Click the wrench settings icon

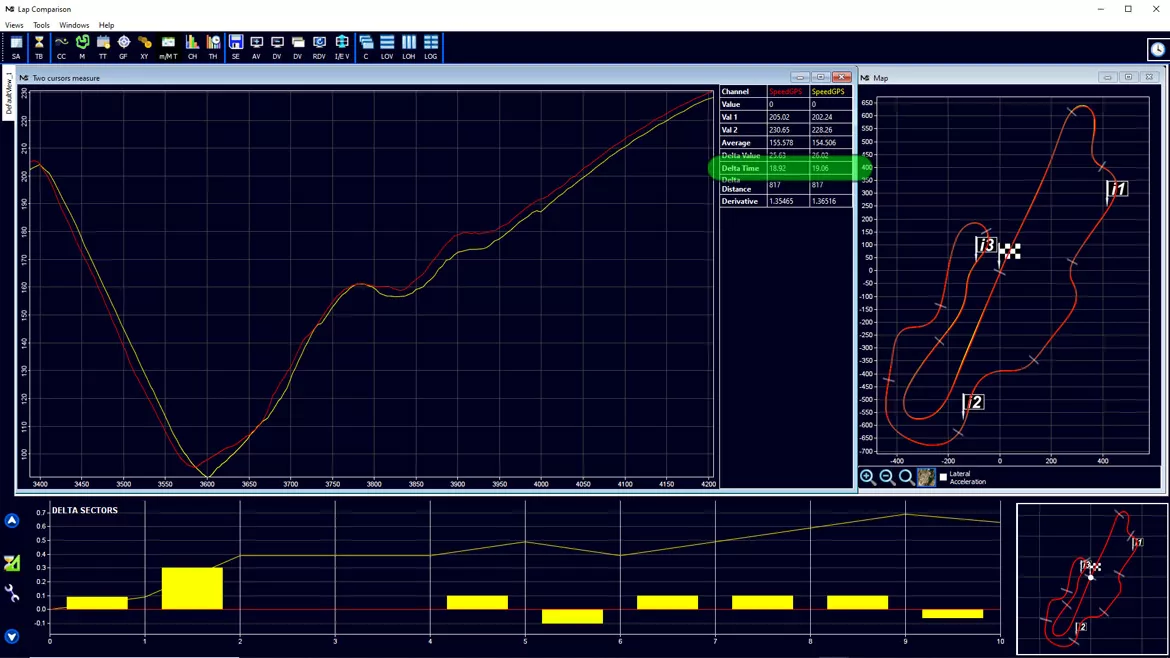coord(12,593)
